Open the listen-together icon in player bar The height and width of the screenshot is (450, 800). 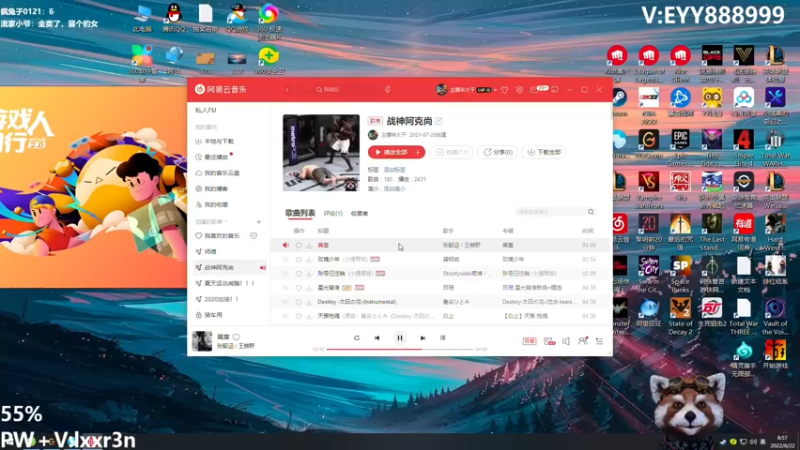click(583, 341)
